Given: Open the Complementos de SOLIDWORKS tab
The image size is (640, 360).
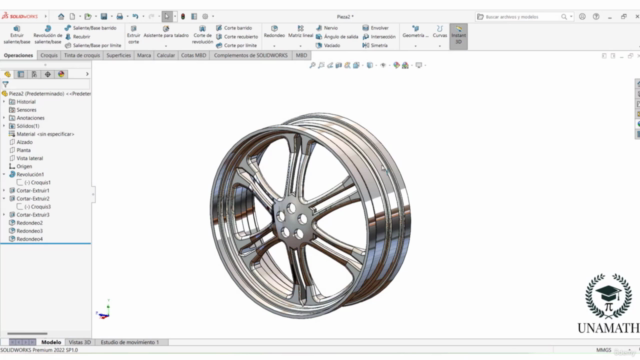Looking at the screenshot, I should click(x=251, y=56).
